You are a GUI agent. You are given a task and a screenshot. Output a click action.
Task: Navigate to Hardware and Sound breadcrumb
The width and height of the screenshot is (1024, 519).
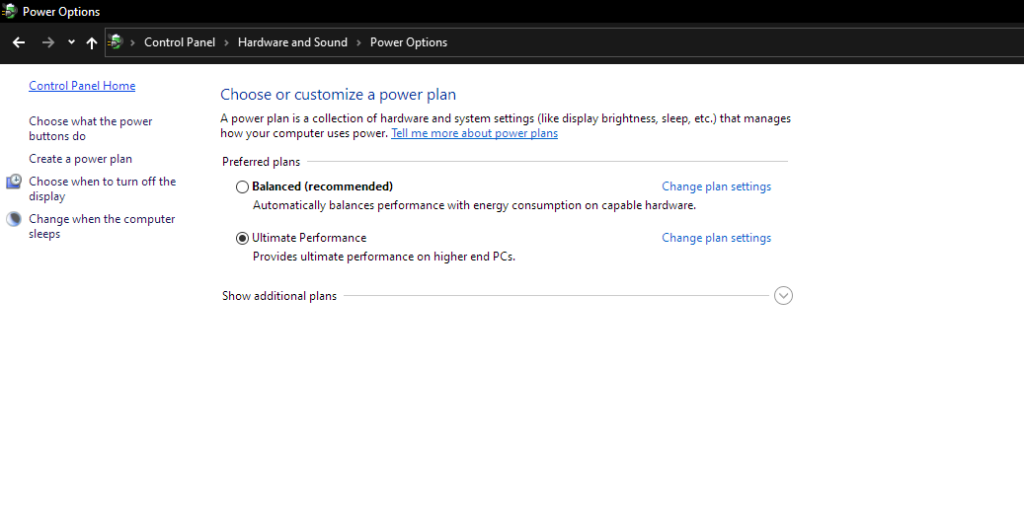pyautogui.click(x=293, y=42)
